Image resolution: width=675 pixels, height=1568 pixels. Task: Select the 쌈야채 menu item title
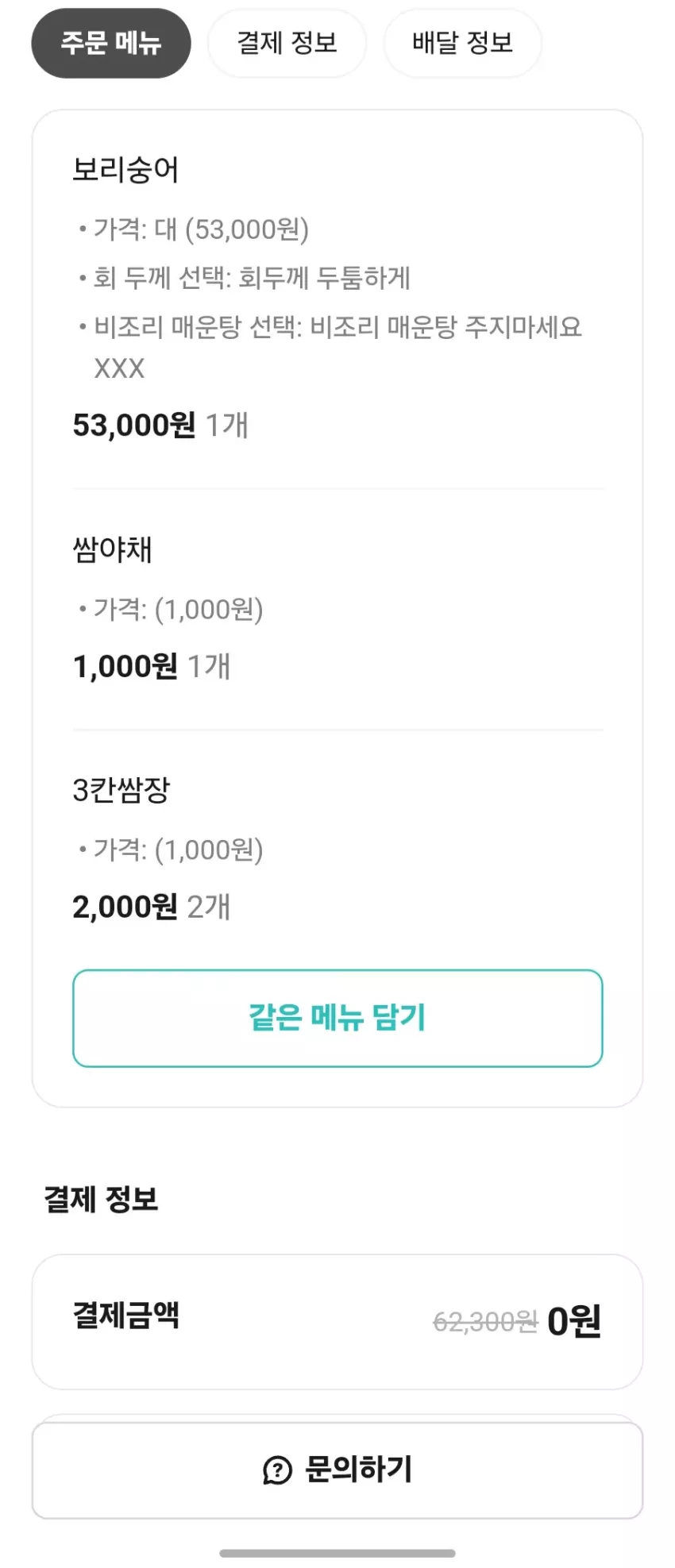point(112,549)
